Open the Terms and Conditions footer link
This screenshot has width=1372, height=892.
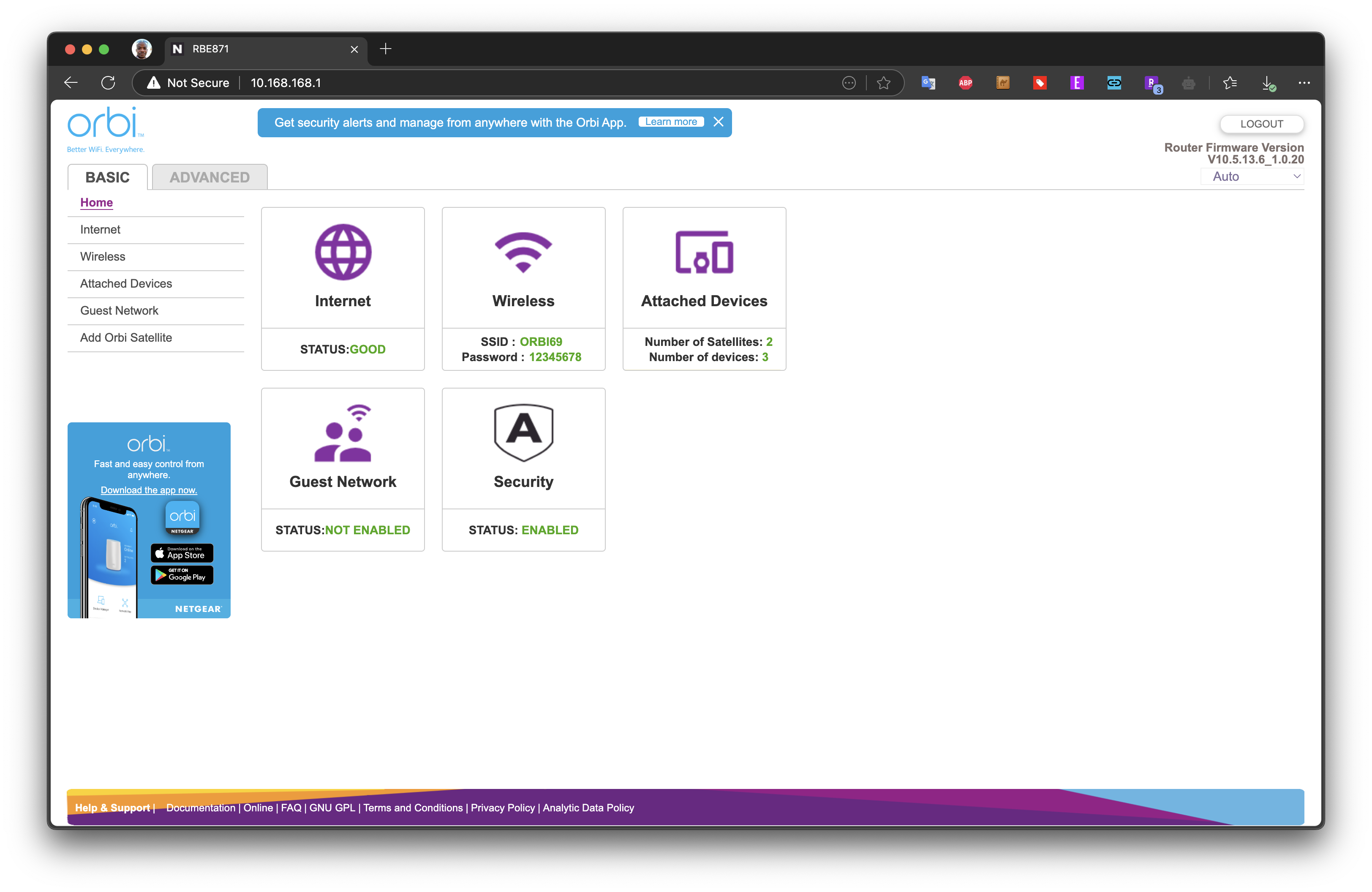point(413,808)
